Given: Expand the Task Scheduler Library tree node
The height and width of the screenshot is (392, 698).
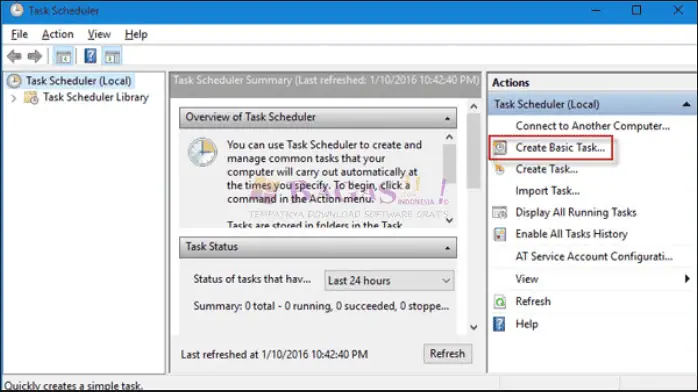Looking at the screenshot, I should [x=13, y=98].
